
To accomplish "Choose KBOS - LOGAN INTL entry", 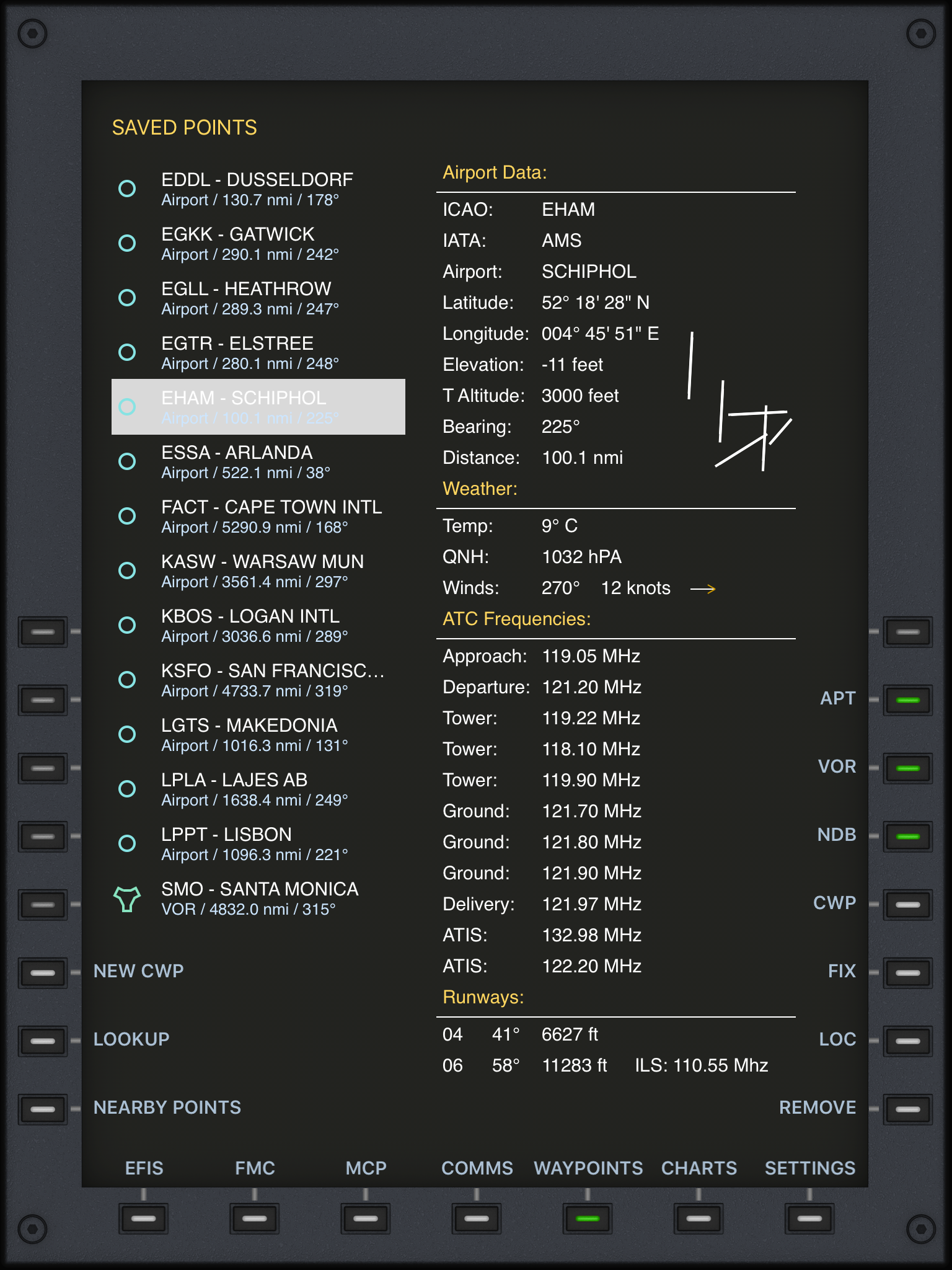I will coord(258,625).
